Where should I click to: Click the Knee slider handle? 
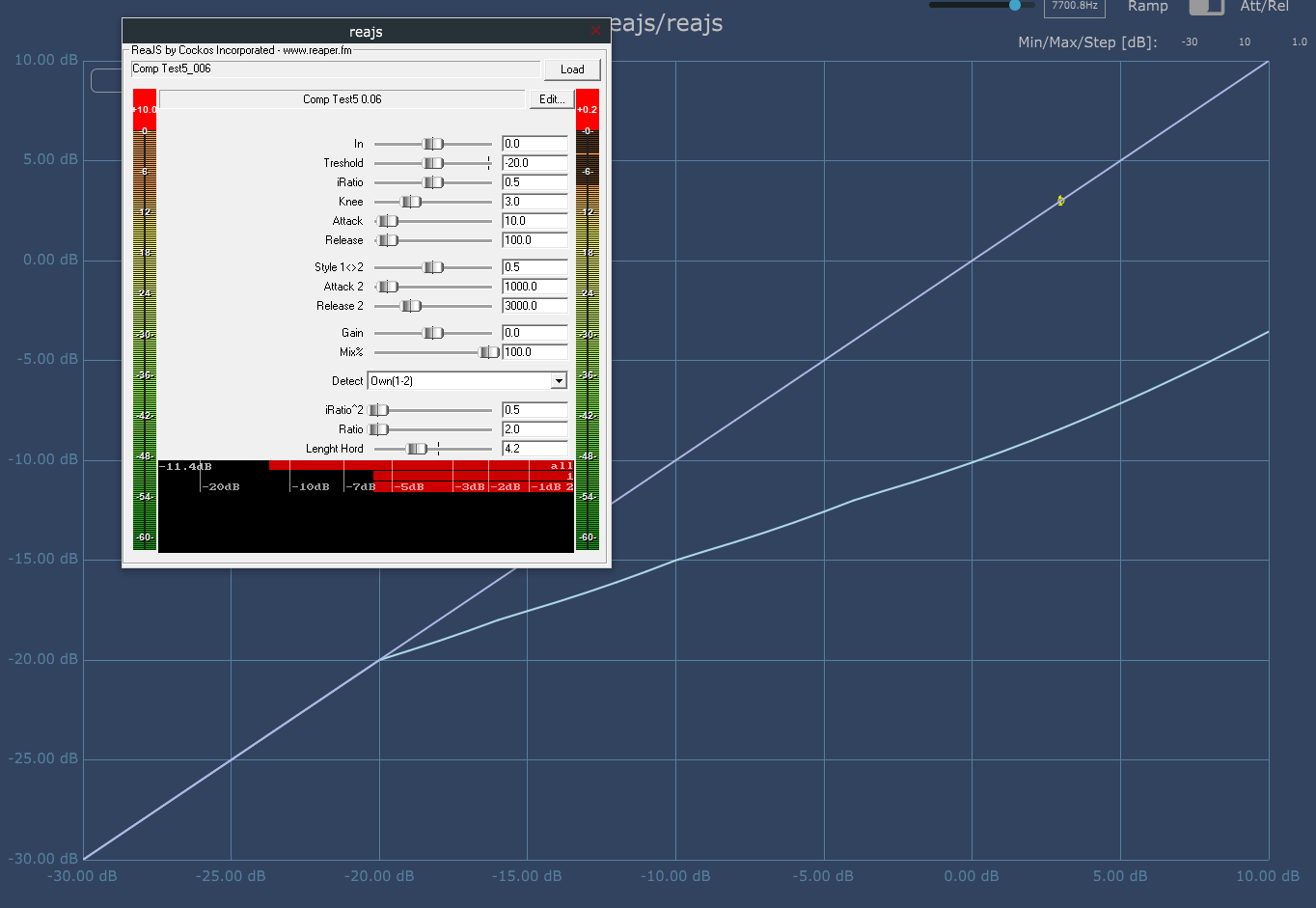(411, 202)
